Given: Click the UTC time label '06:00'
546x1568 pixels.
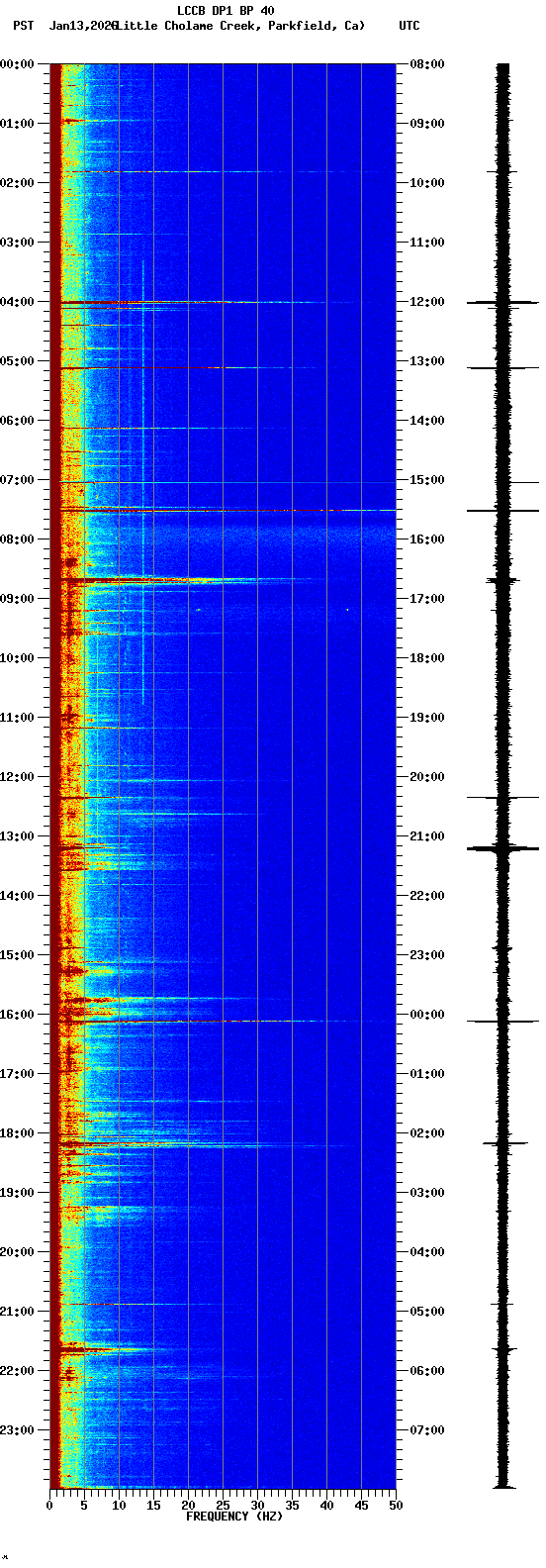Looking at the screenshot, I should tap(427, 1371).
